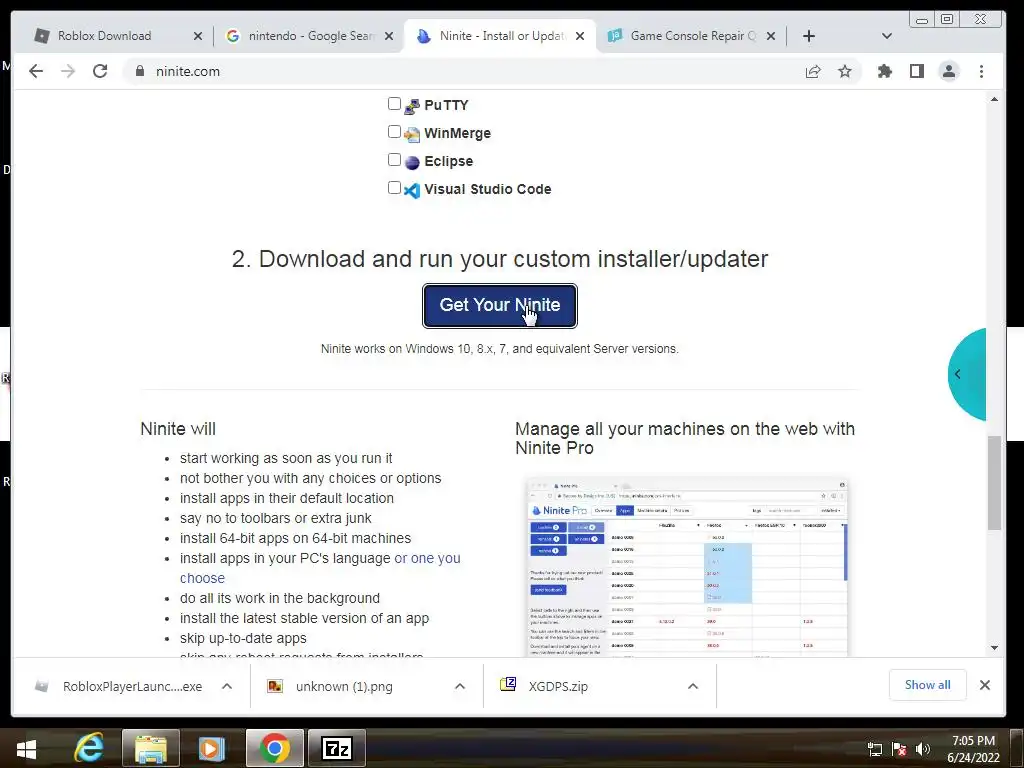Click the network tray icon
Image resolution: width=1024 pixels, height=768 pixels.
pos(875,749)
